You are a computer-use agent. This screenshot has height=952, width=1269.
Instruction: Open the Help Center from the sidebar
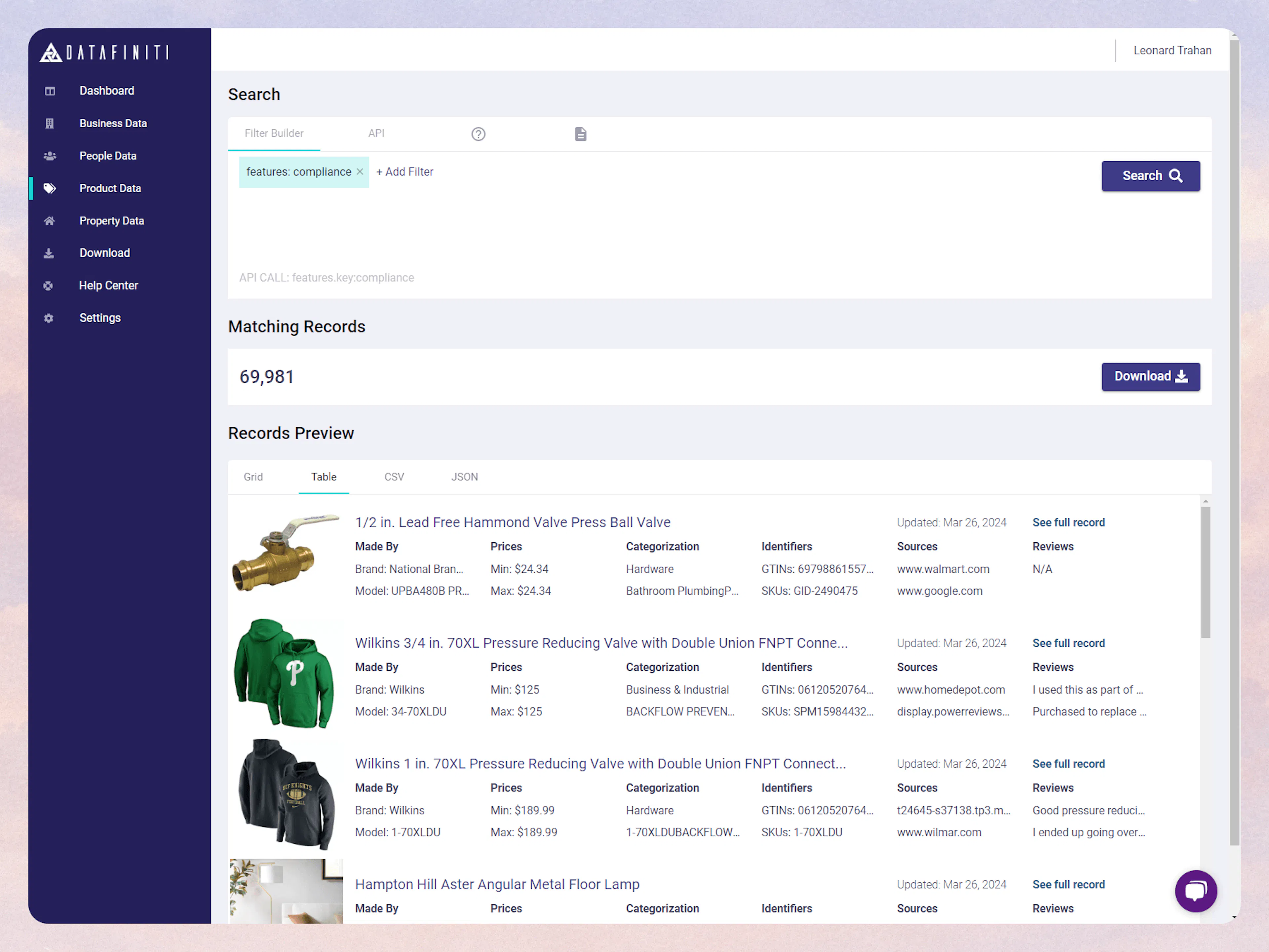(48, 285)
